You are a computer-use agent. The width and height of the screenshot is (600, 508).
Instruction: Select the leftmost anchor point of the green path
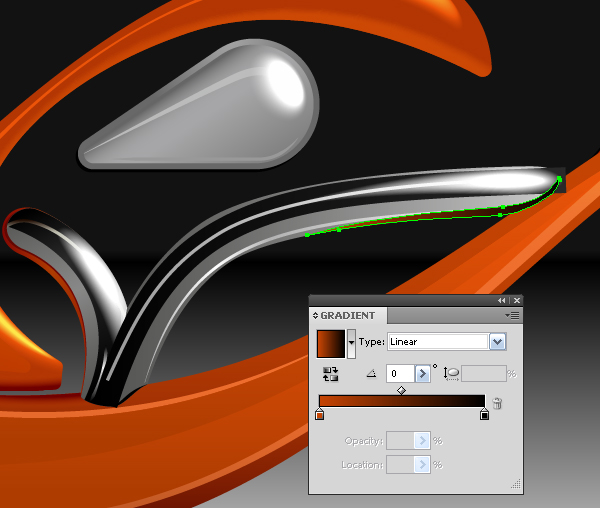[x=307, y=235]
